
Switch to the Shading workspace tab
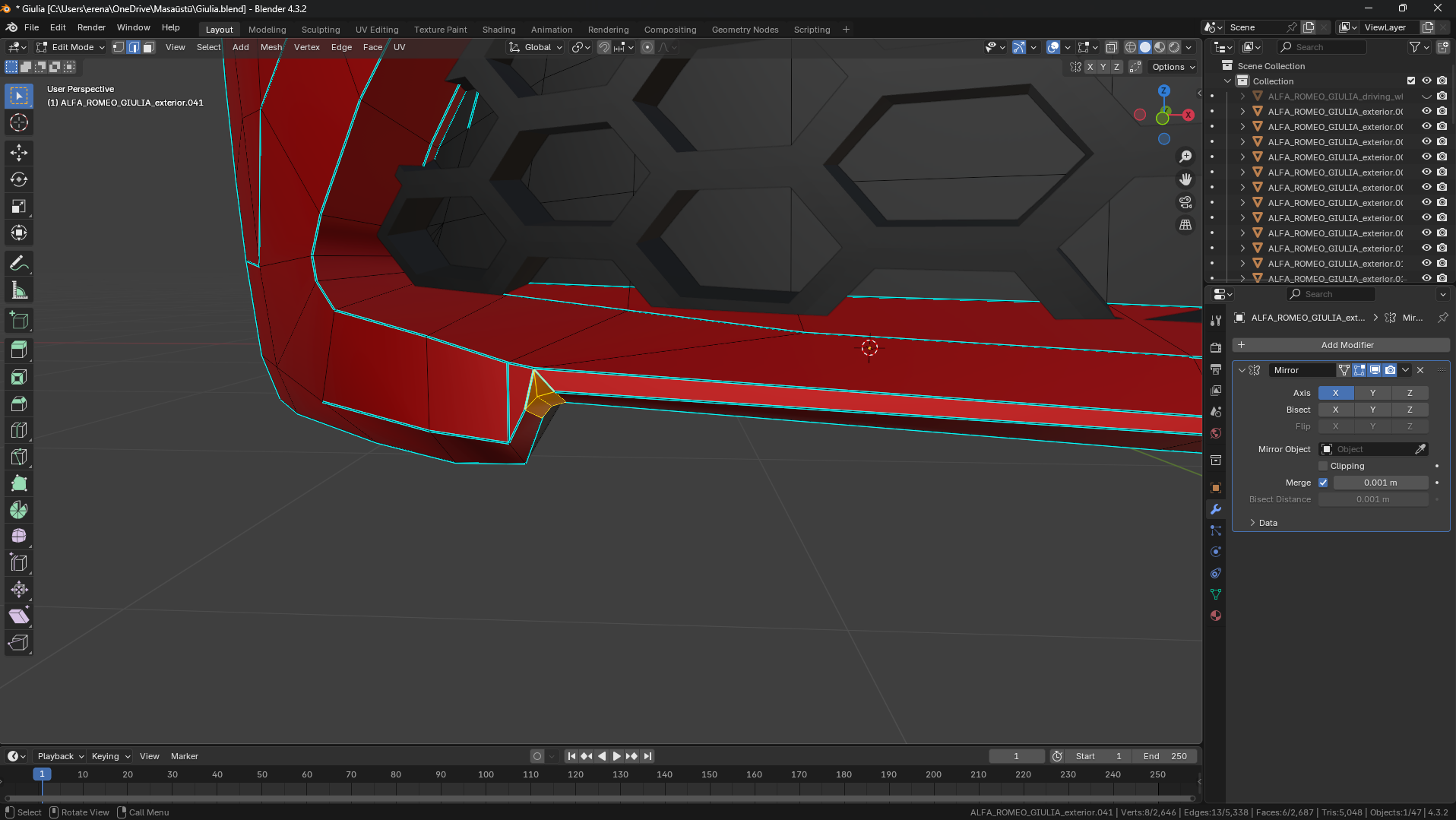point(499,30)
